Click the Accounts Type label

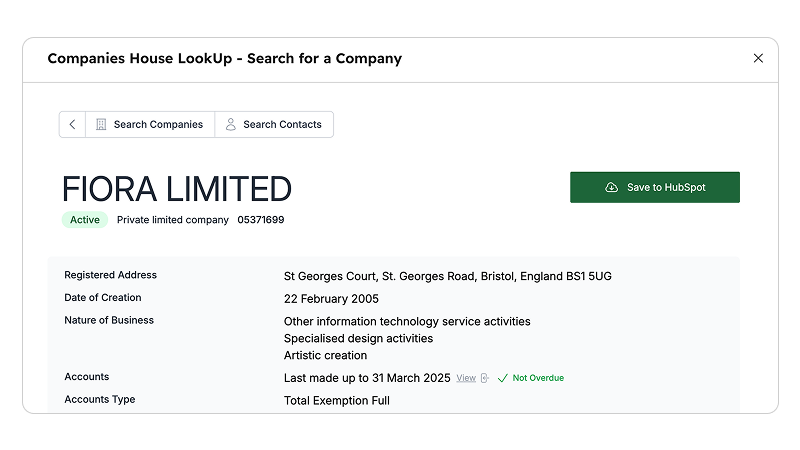click(99, 399)
